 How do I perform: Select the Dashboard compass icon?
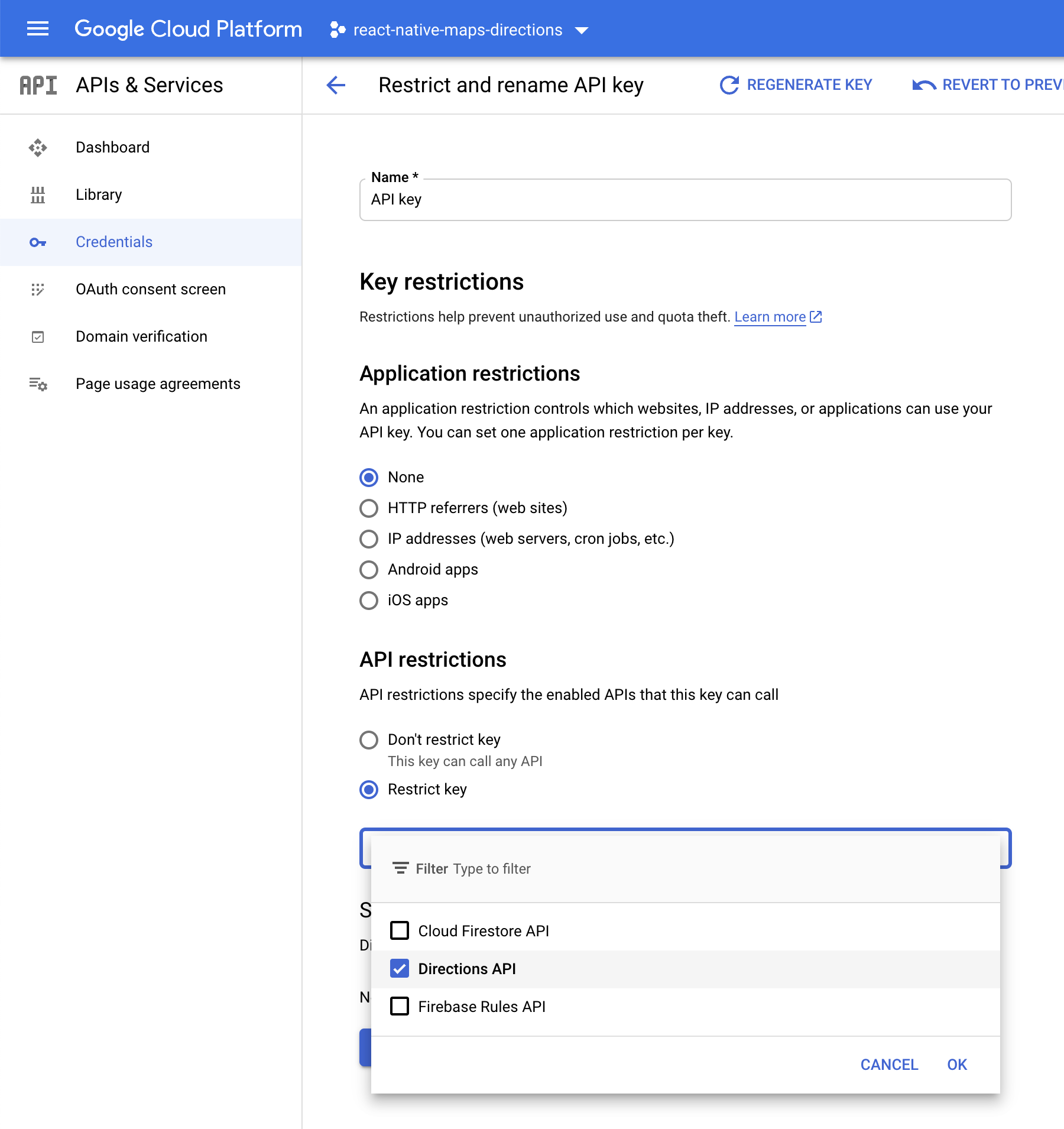click(37, 147)
